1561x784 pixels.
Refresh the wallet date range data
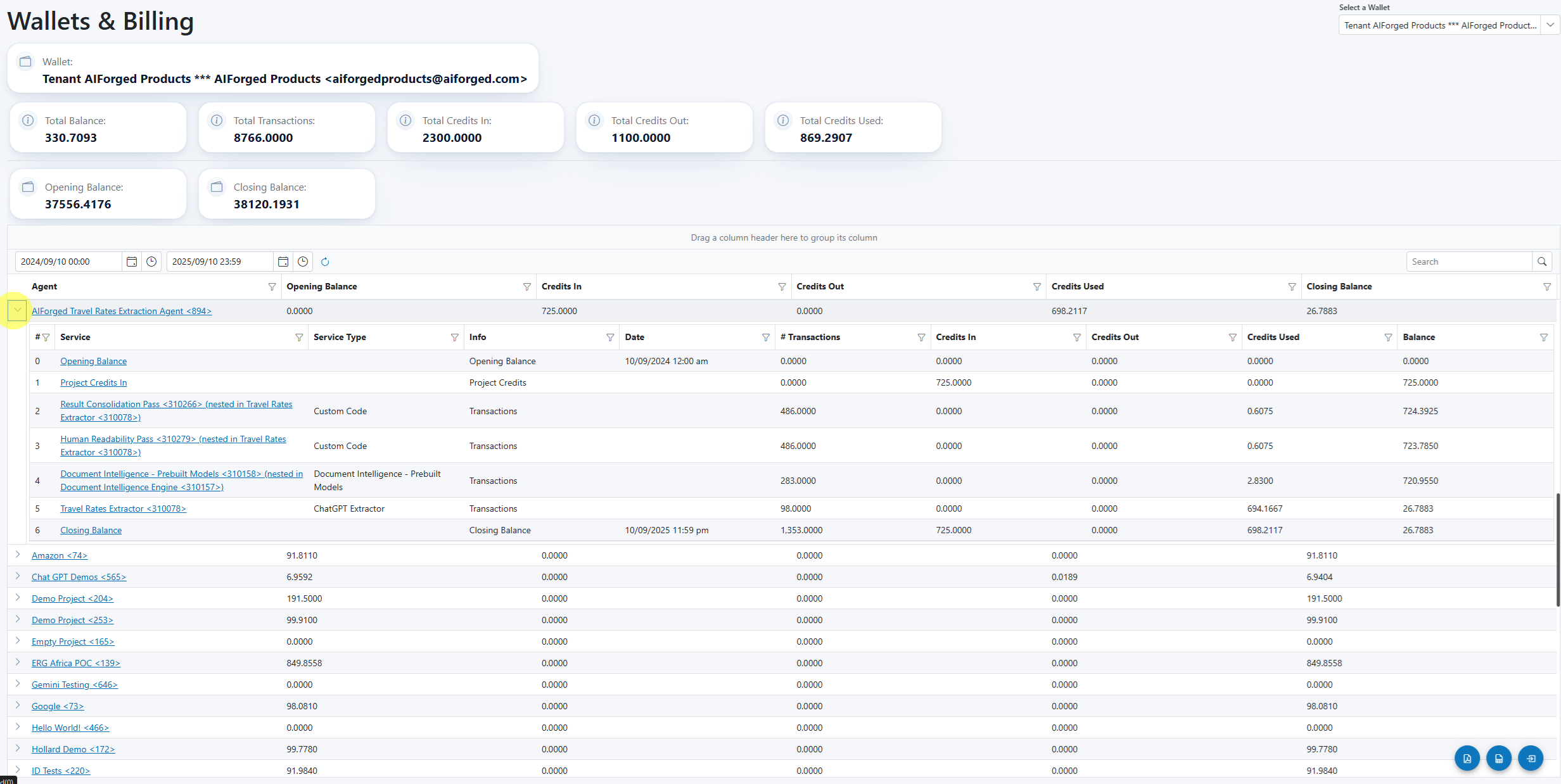325,262
